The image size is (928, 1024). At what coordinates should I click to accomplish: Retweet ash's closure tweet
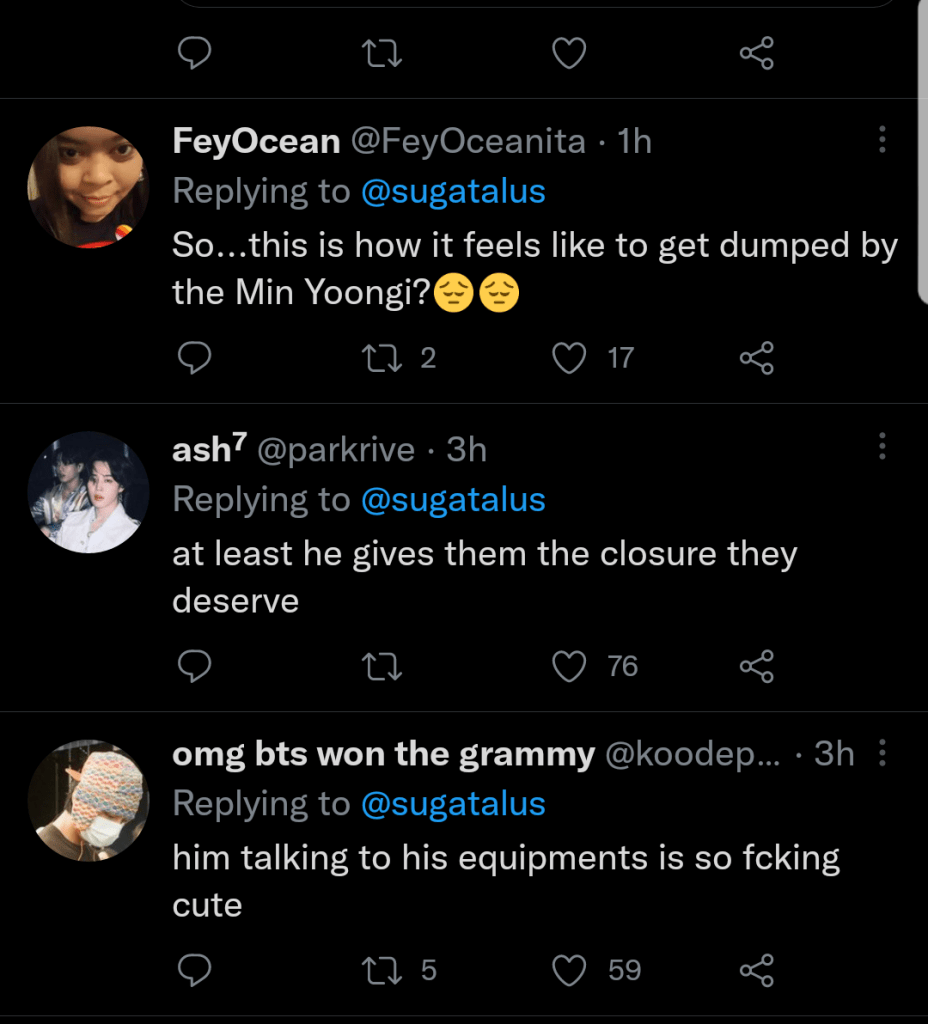click(381, 666)
